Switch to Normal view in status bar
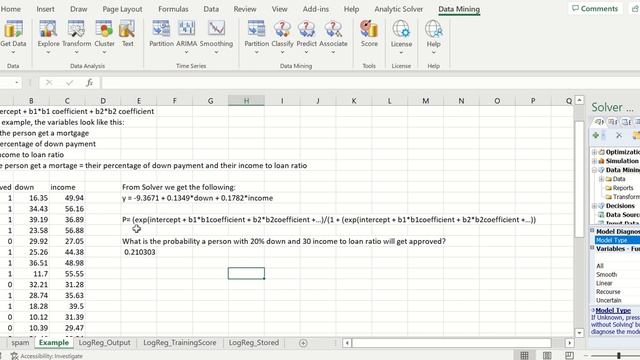 (x=524, y=356)
